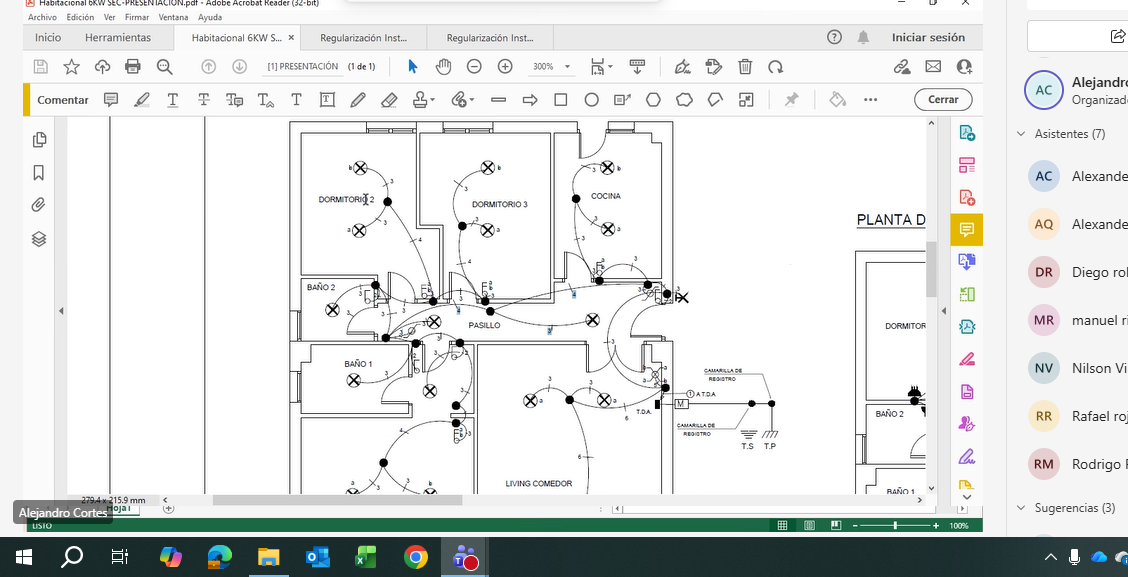Choose the pencil drawing tool

click(x=358, y=100)
